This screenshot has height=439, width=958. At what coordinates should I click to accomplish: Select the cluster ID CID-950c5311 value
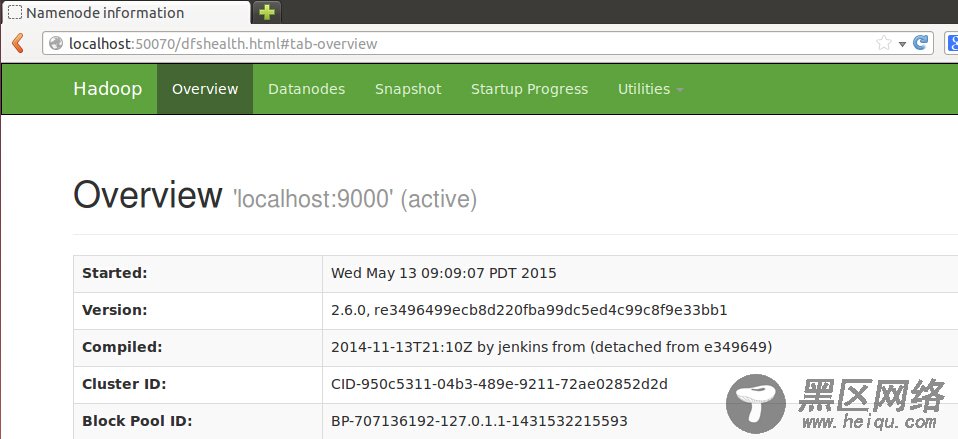tap(499, 384)
